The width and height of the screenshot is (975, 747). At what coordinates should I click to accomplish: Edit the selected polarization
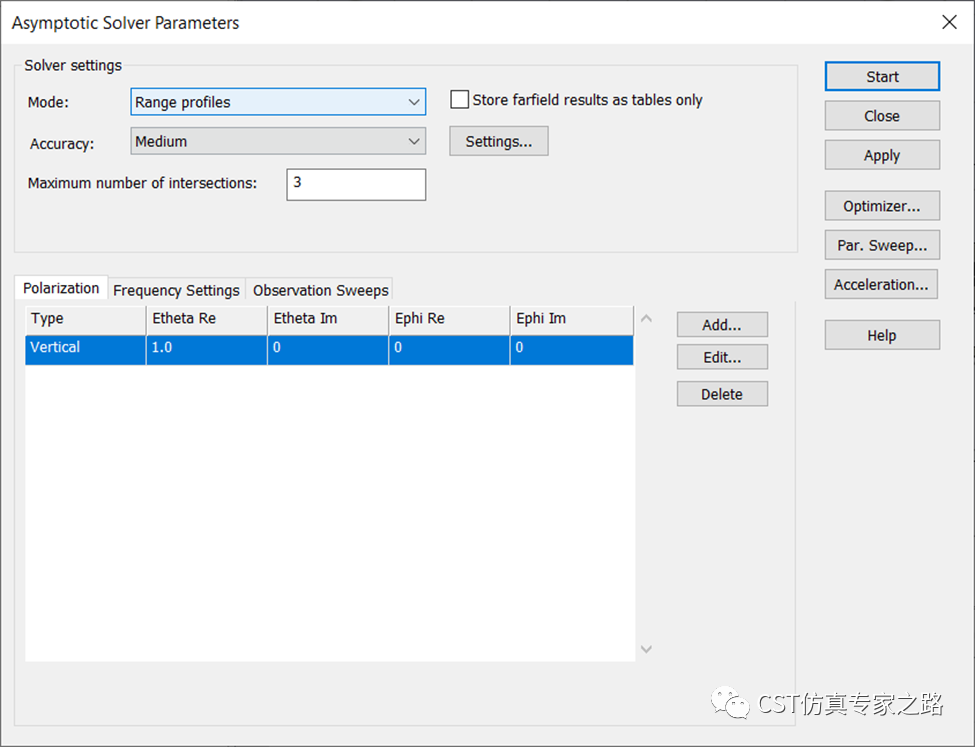pos(722,357)
